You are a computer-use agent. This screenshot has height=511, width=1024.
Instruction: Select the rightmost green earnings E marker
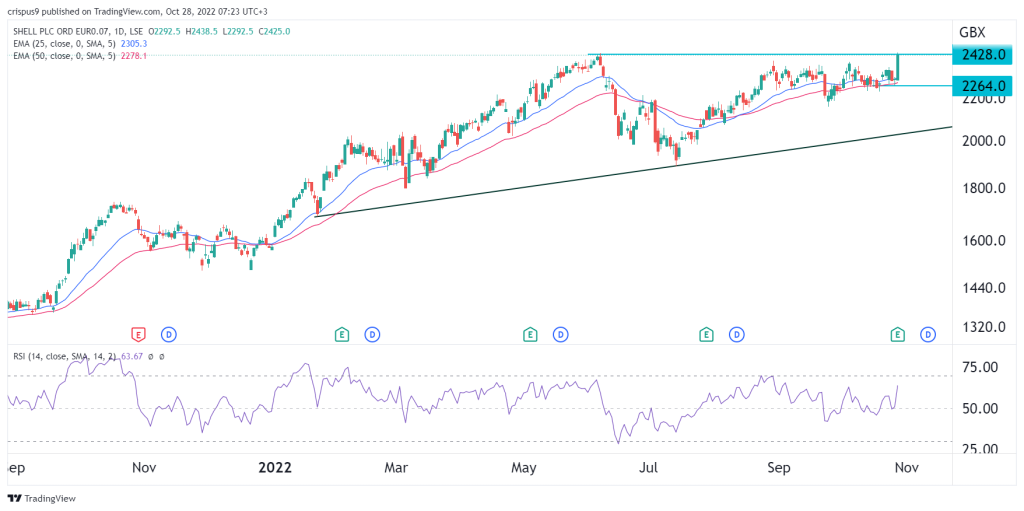[898, 335]
